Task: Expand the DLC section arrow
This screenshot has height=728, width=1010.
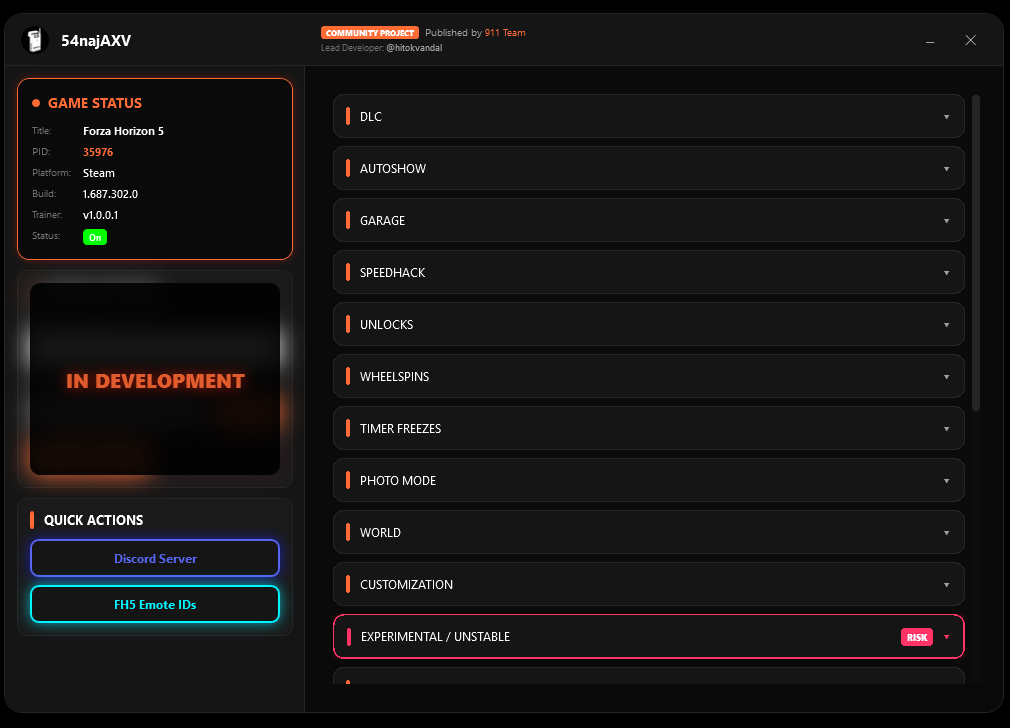Action: 946,117
